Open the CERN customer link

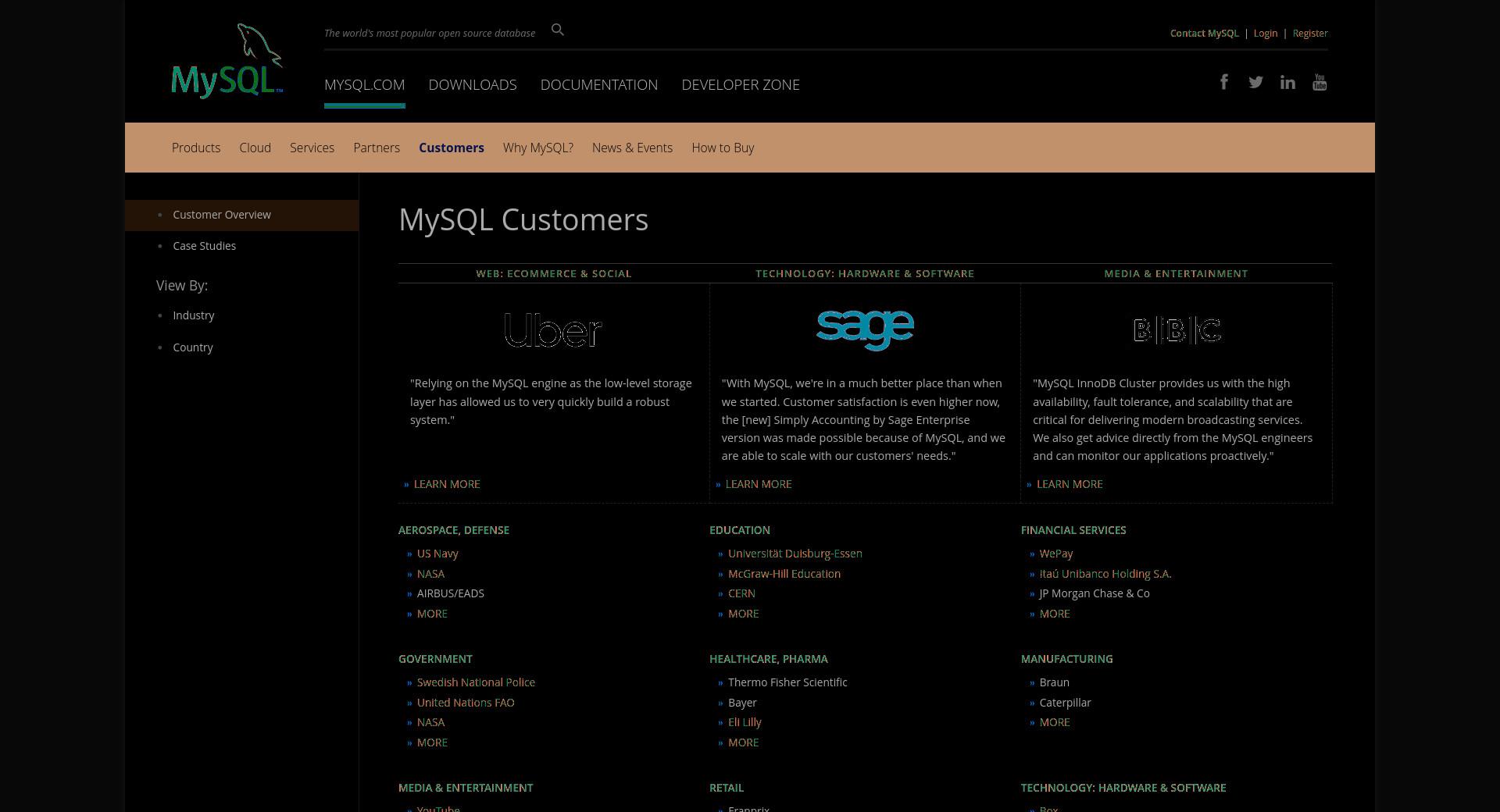pyautogui.click(x=741, y=593)
